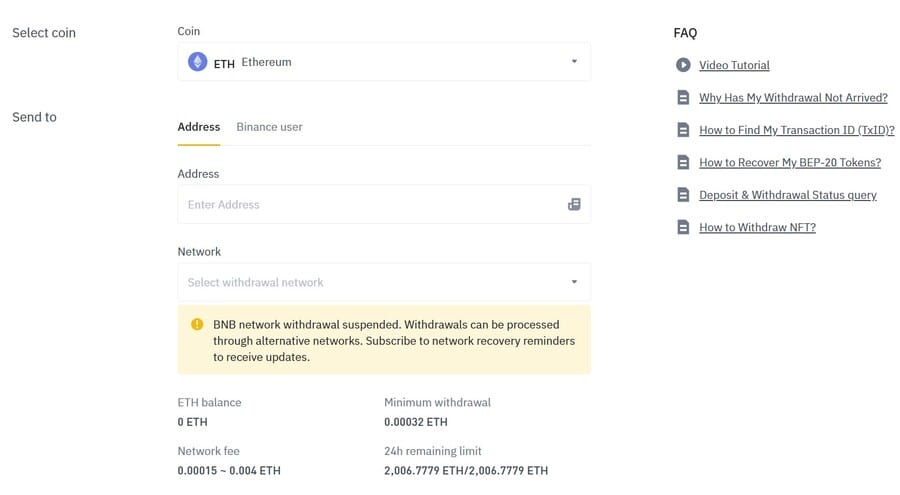Click the 0.00032 ETH minimum withdrawal value
The image size is (900, 495).
point(416,421)
